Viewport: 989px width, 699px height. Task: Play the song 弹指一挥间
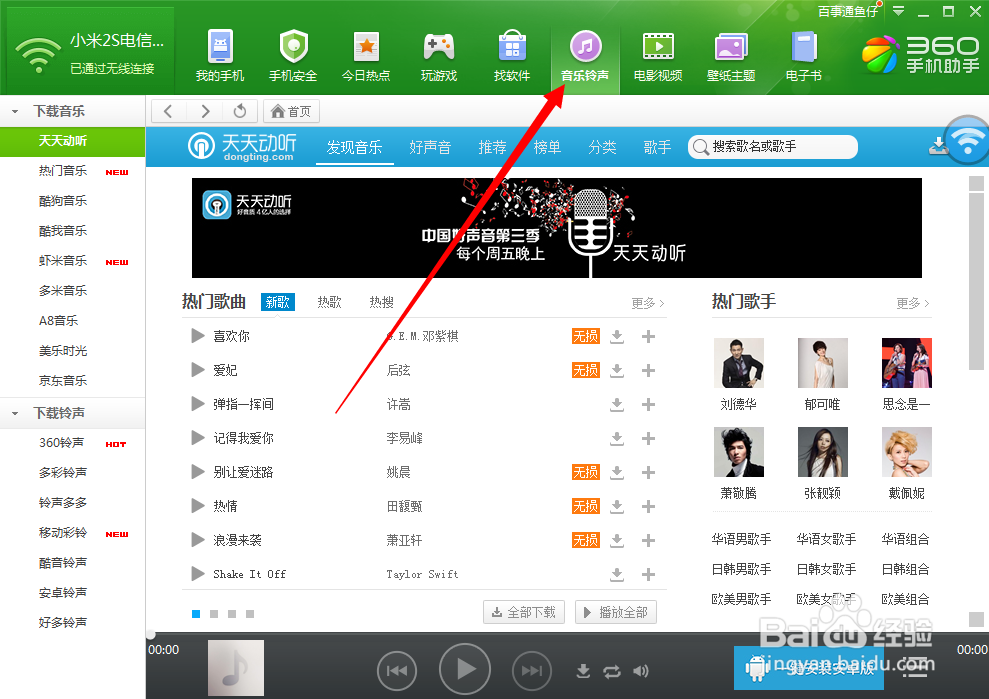tap(198, 404)
